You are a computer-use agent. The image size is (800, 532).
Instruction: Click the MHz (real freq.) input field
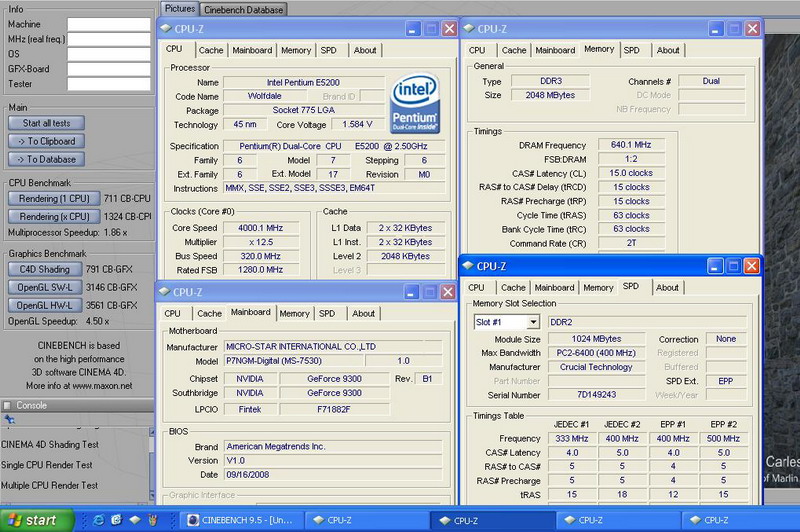pyautogui.click(x=109, y=39)
